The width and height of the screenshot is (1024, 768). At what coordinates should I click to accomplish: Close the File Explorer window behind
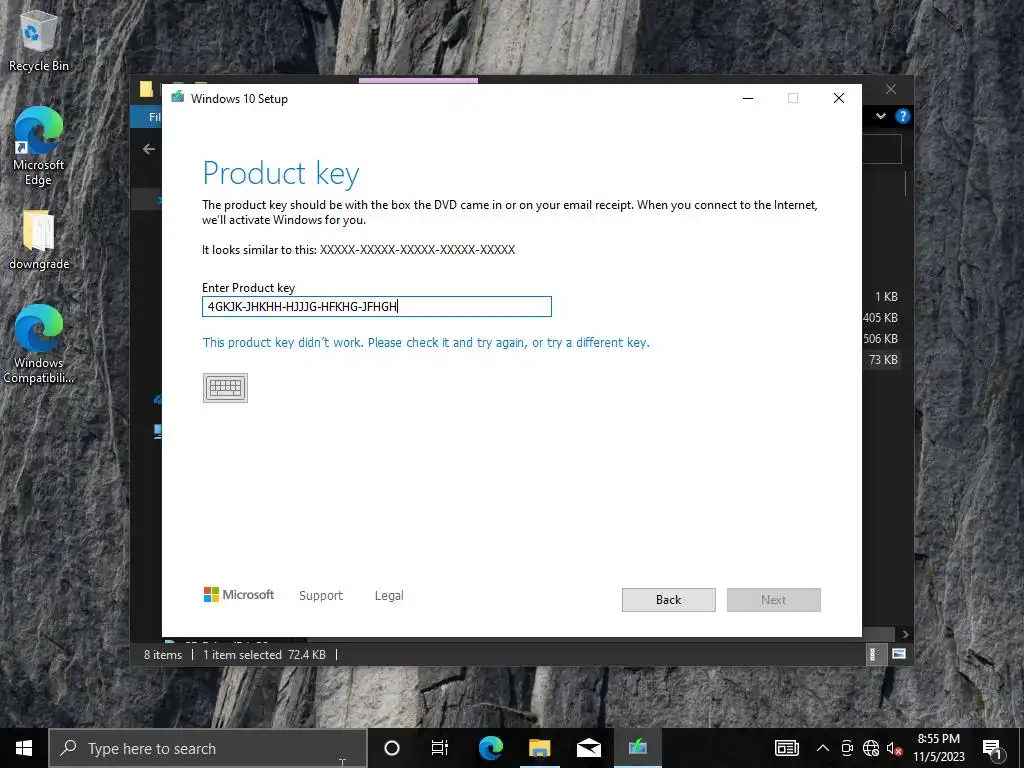tap(891, 89)
